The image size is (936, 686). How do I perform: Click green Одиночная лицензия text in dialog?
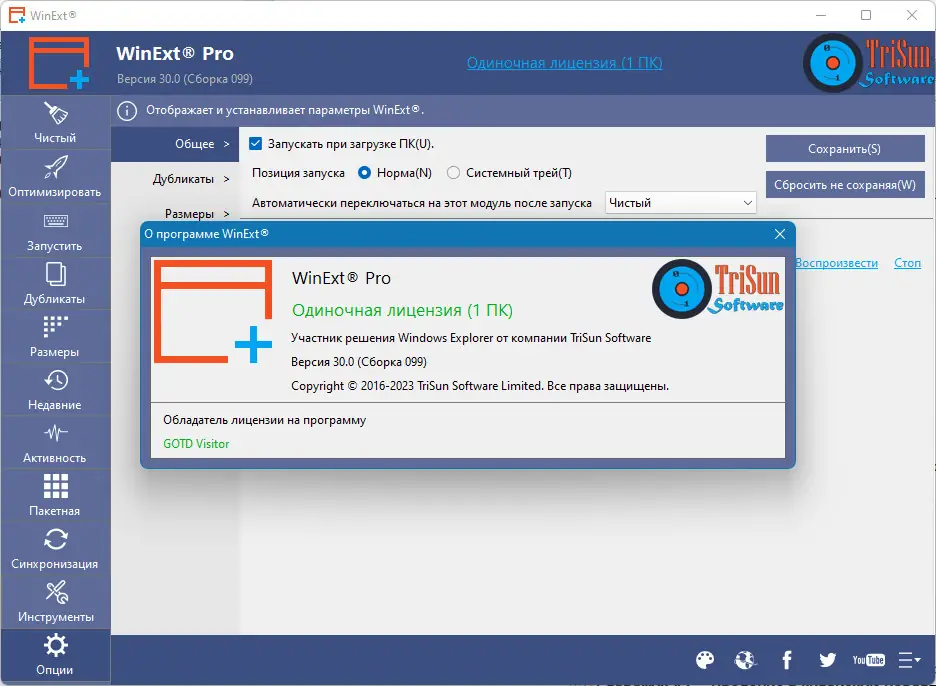(402, 310)
